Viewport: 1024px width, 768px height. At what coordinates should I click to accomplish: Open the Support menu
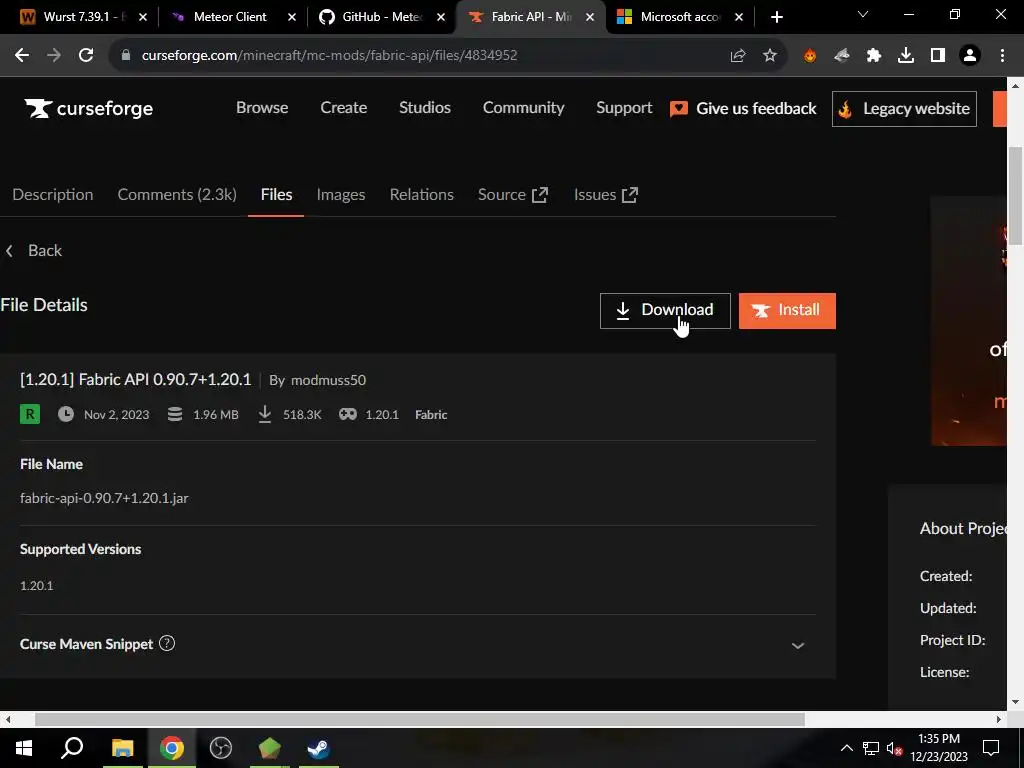[624, 108]
